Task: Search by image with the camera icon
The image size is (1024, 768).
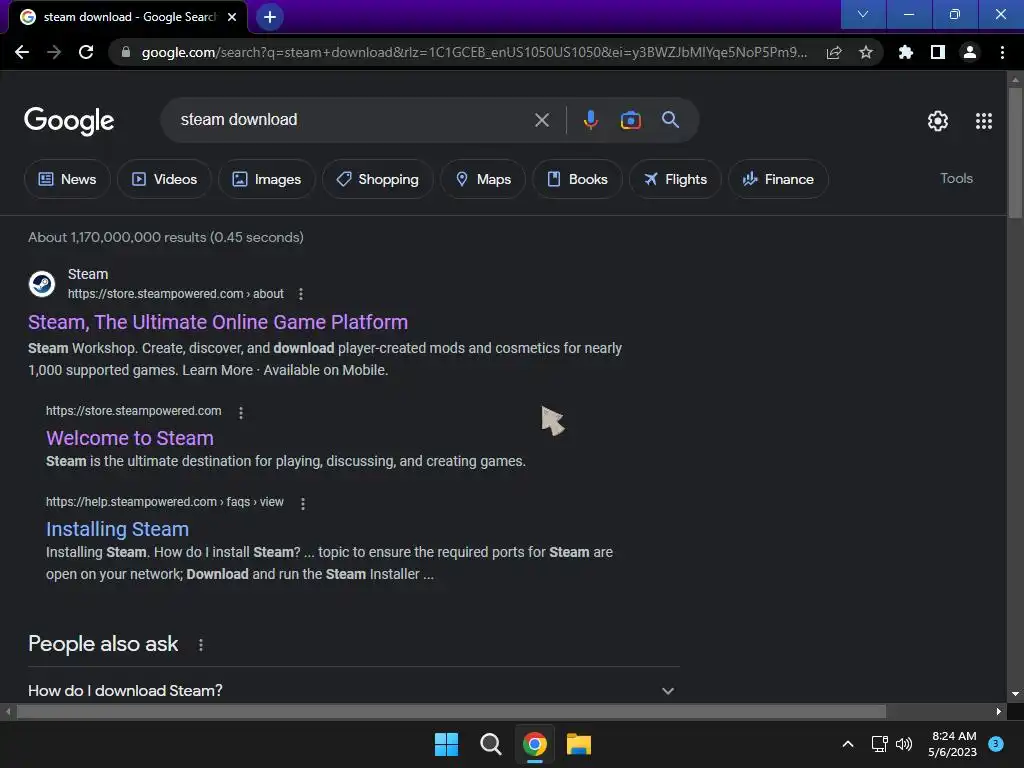Action: [x=630, y=120]
